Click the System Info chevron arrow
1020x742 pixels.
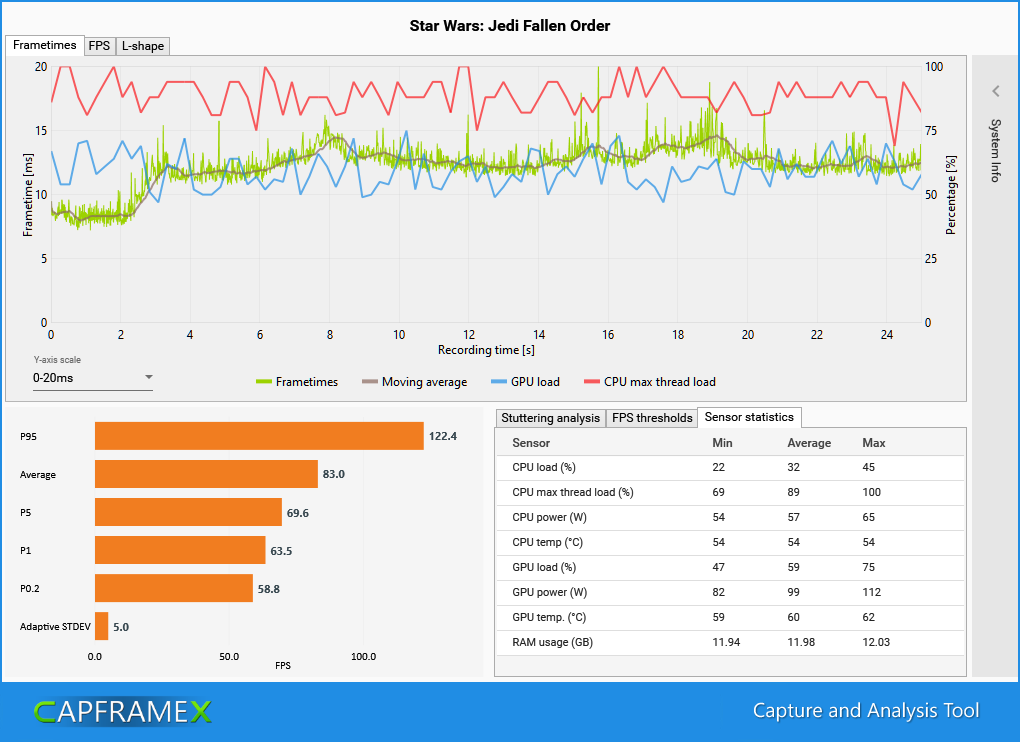click(x=995, y=90)
